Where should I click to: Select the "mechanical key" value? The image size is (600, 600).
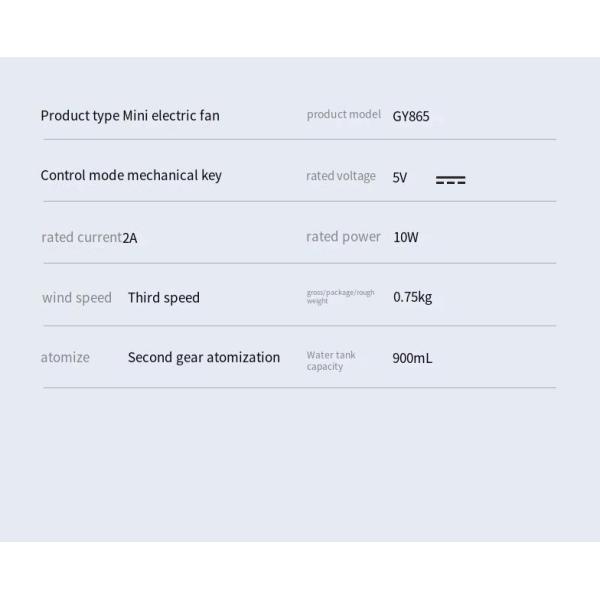(175, 175)
